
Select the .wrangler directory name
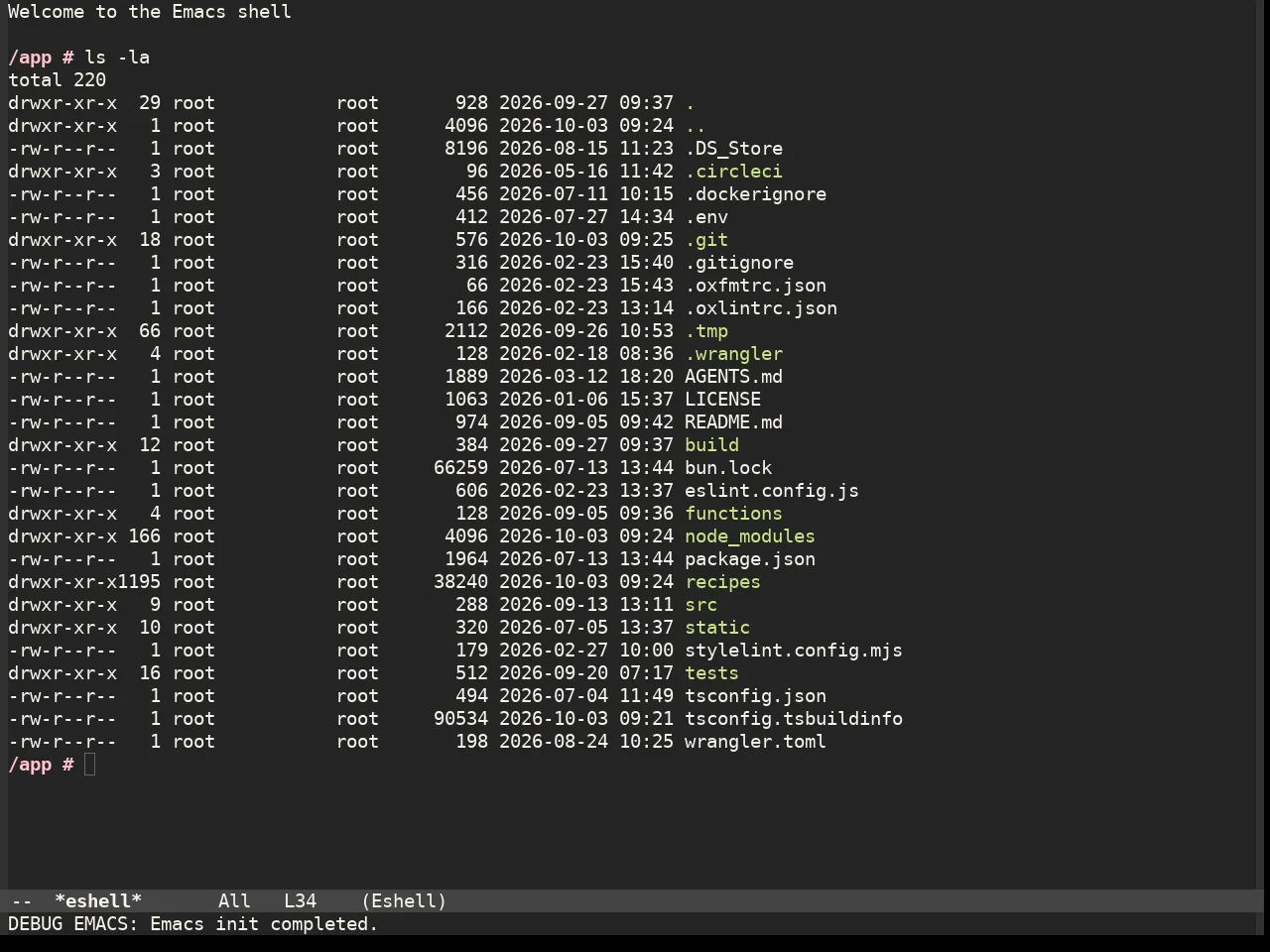[x=733, y=354]
